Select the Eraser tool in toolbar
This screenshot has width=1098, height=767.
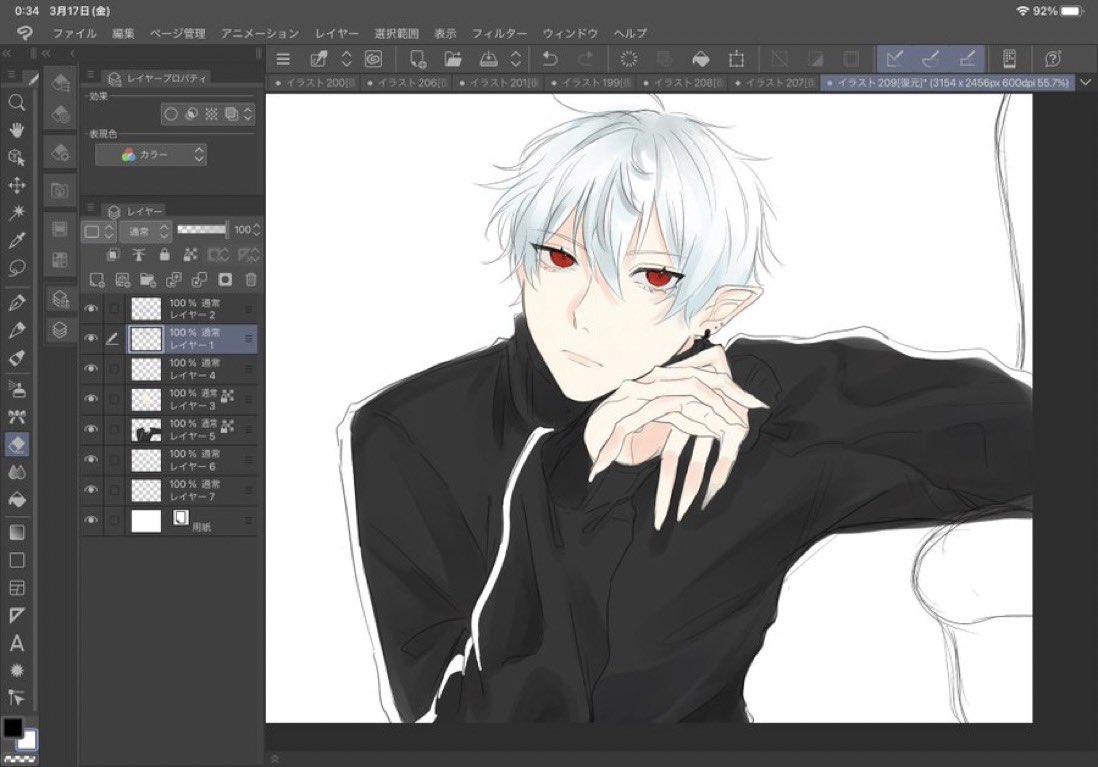(x=17, y=444)
